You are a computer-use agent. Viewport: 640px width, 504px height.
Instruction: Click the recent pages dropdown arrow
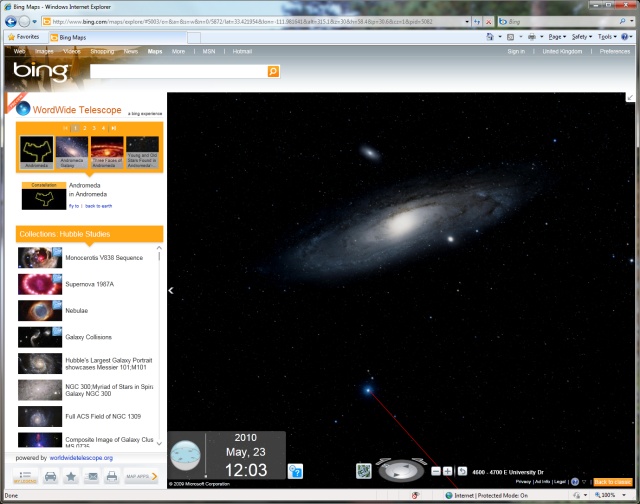pyautogui.click(x=35, y=22)
